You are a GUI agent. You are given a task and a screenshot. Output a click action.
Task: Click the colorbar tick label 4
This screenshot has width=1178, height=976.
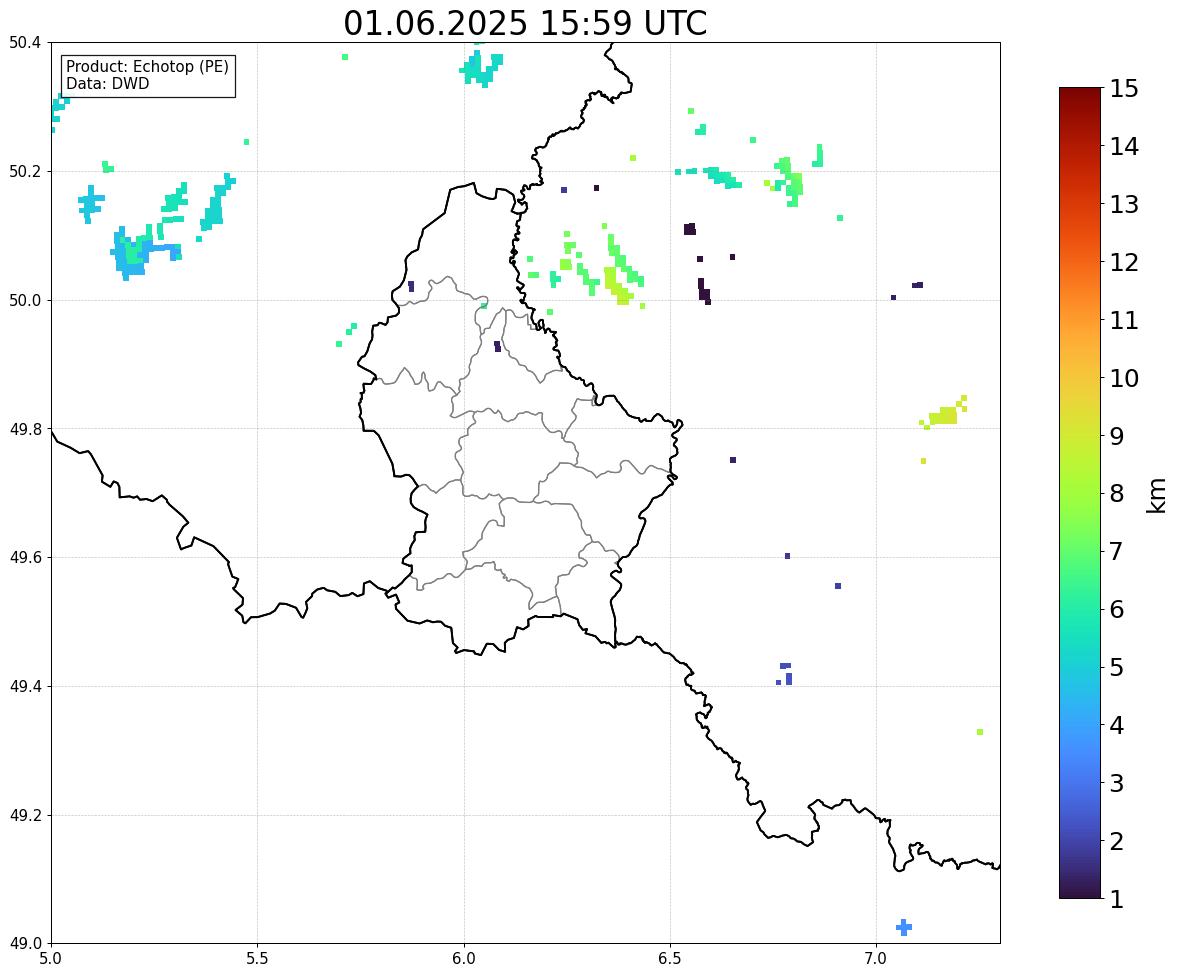pos(1117,725)
